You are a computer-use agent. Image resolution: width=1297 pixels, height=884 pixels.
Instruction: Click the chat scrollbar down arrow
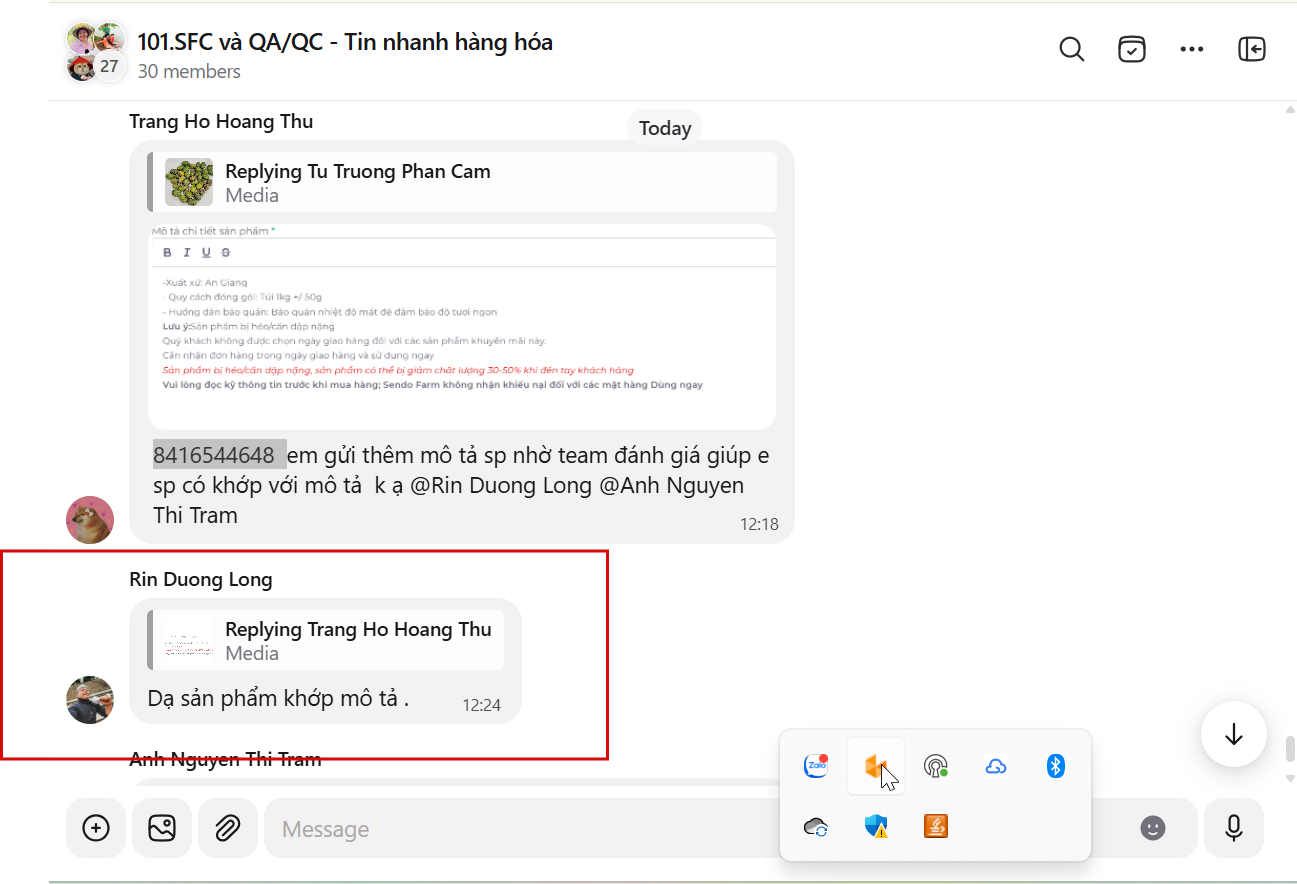[x=1290, y=778]
